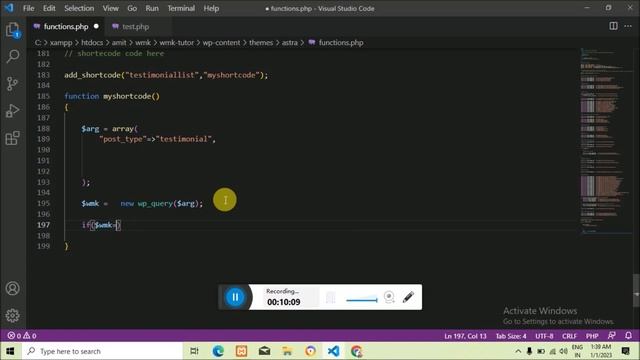Open the Run and Debug view
Screen dimensions: 640x360
[12, 111]
